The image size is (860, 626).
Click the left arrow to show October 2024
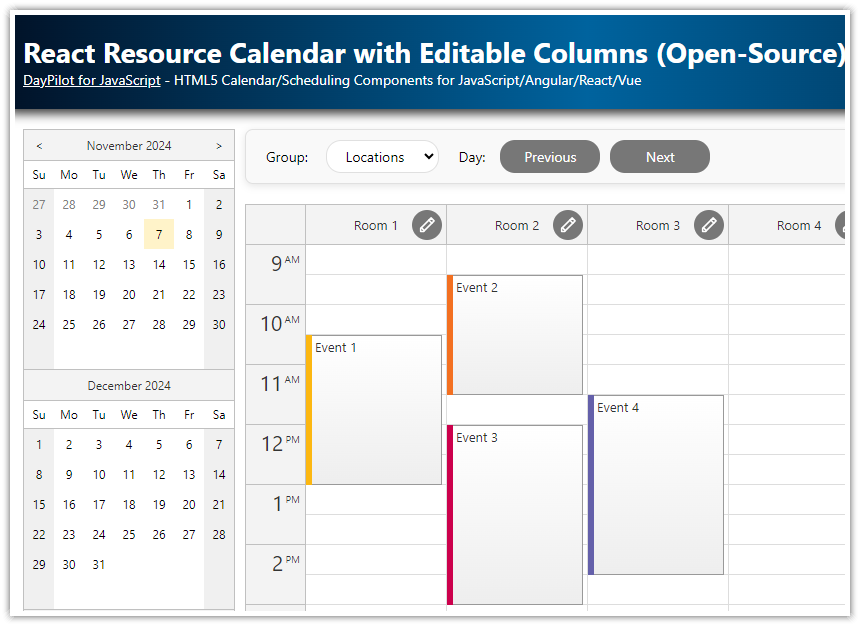(38, 145)
